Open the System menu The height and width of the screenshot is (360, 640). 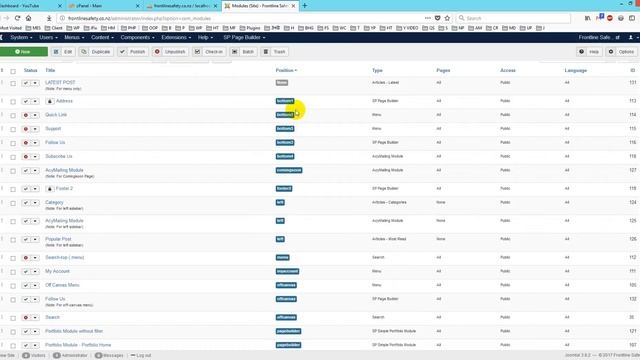point(21,37)
